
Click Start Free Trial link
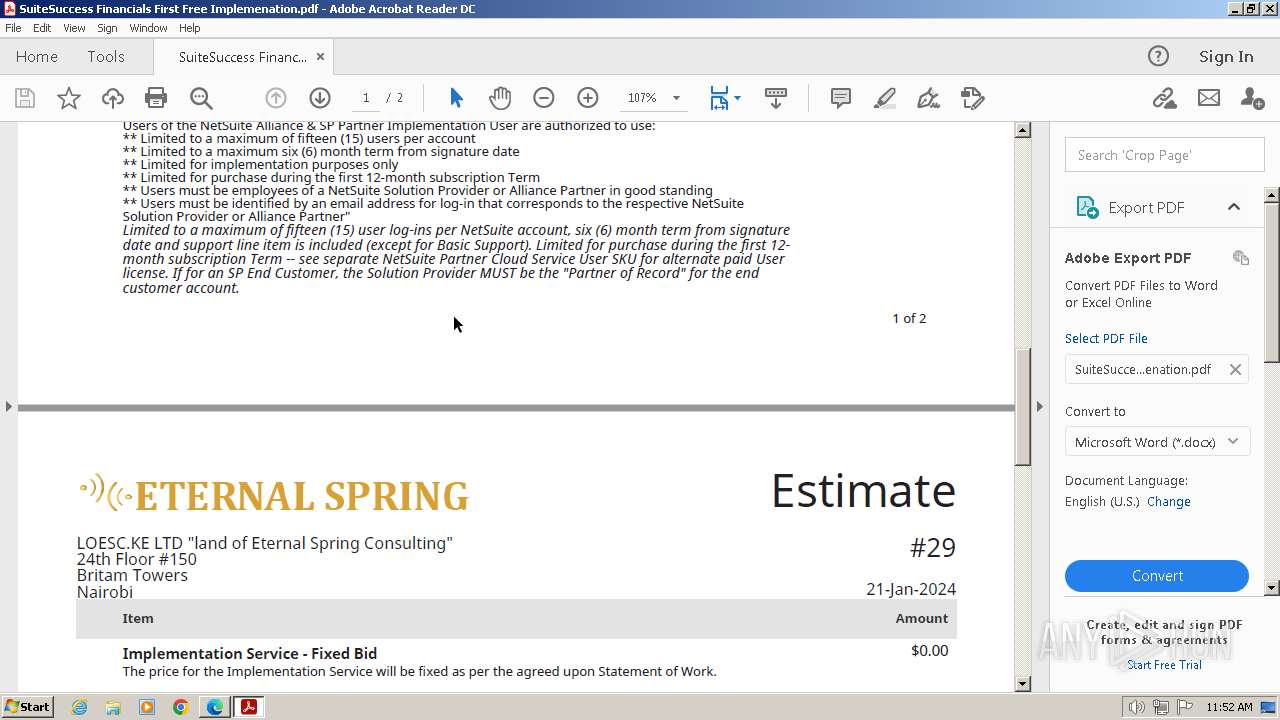pyautogui.click(x=1164, y=665)
